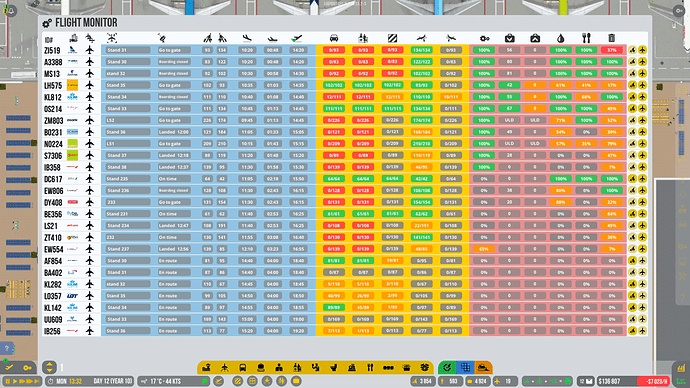Viewport: 690px width, 388px height.
Task: Click the first yellow action button for ZI519
Action: [632, 50]
